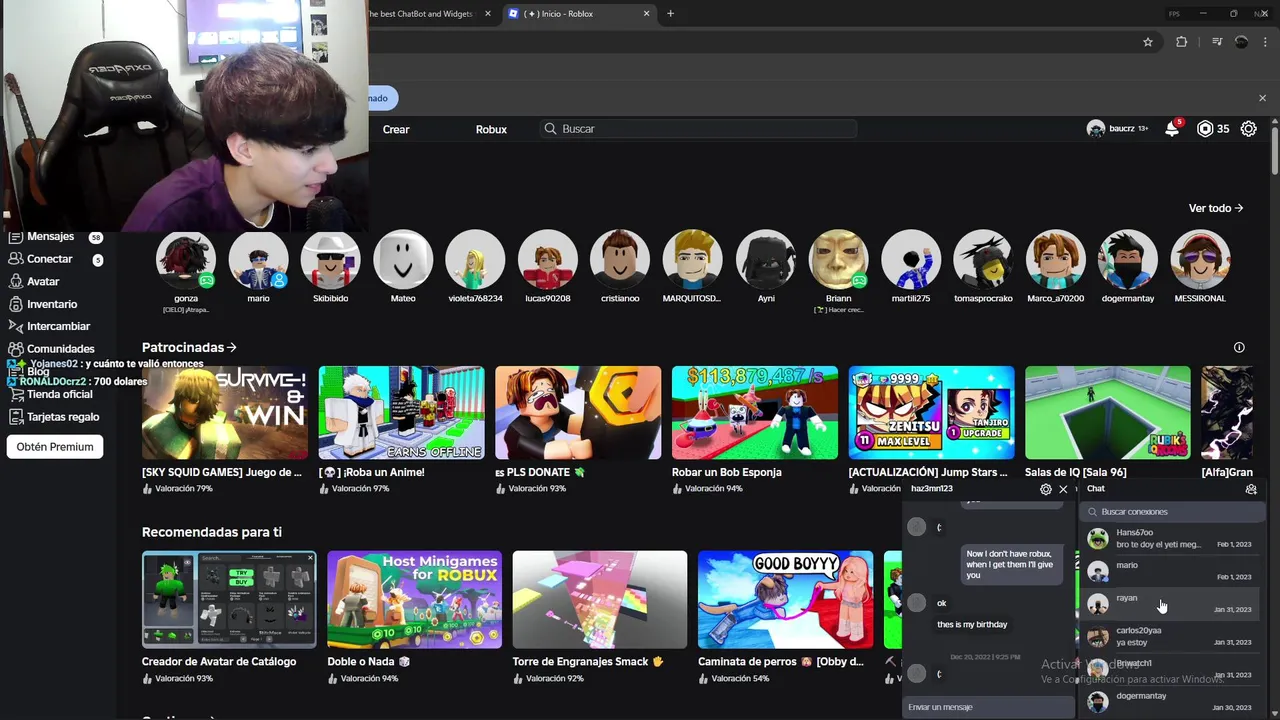The height and width of the screenshot is (720, 1280).
Task: Open the Roblox notifications bell
Action: tap(1172, 129)
